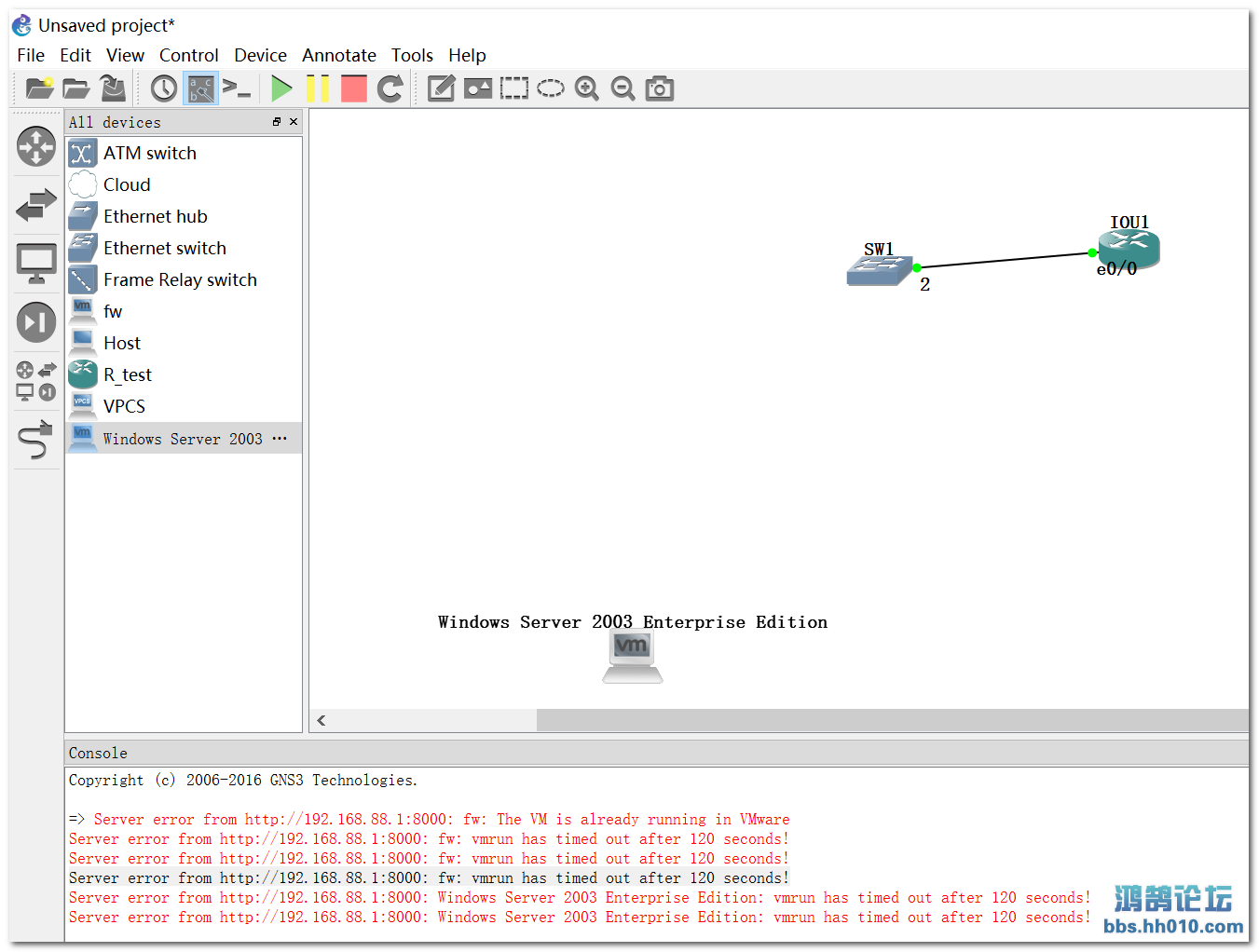Float the All devices panel
The width and height of the screenshot is (1259, 952).
coord(277,122)
